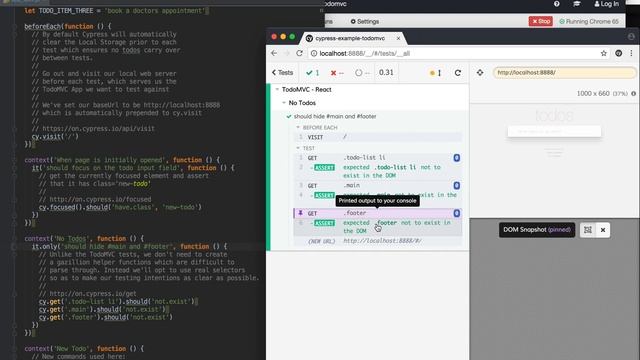Click the beforeEach function line in editor
The image size is (640, 360).
click(x=68, y=27)
